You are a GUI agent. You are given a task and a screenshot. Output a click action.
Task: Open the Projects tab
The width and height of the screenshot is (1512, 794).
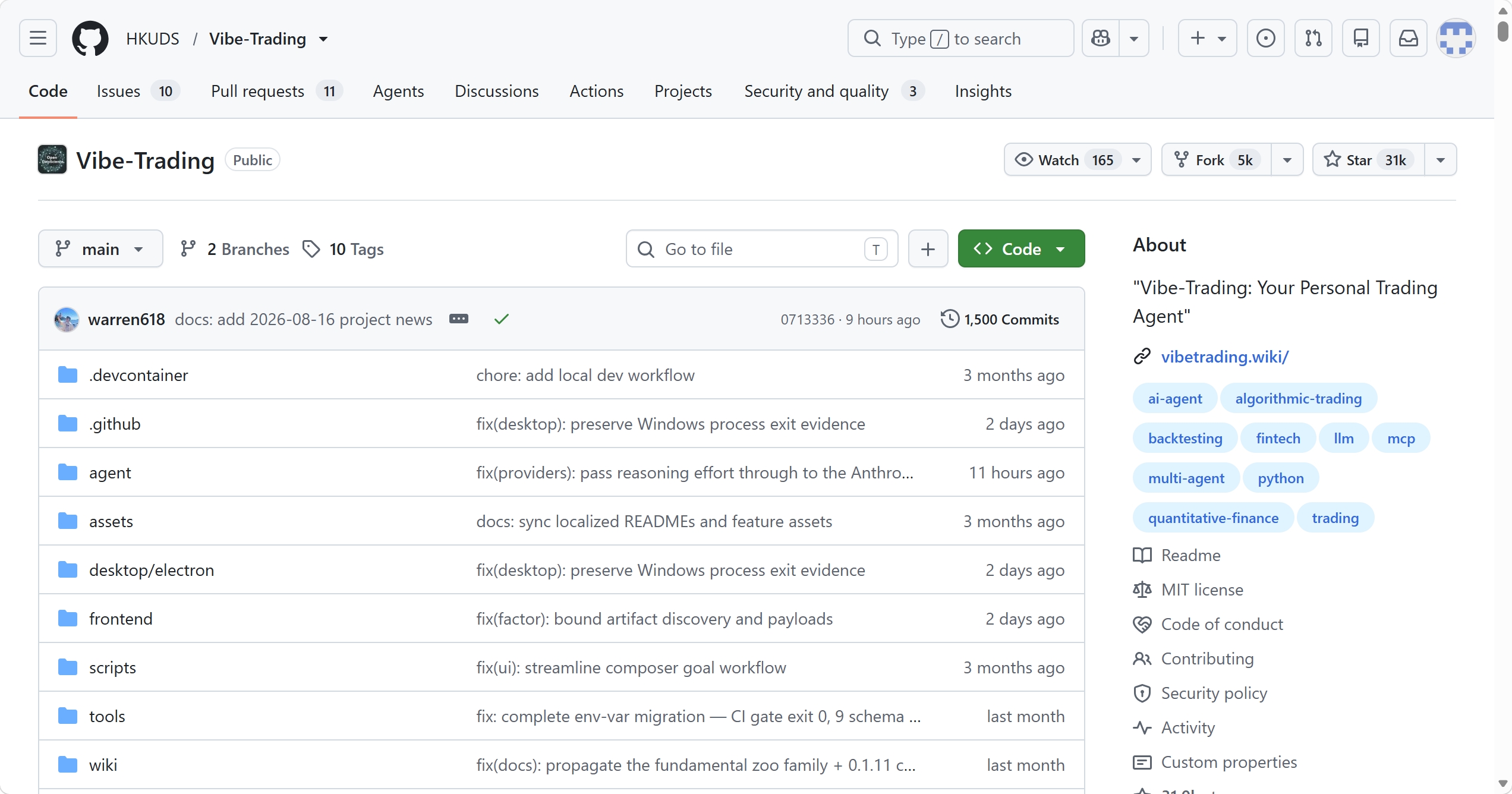click(683, 91)
